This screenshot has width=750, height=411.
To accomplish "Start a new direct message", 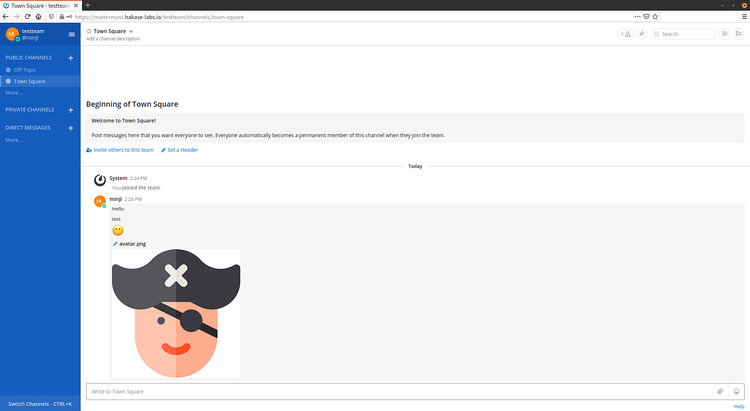I will (x=71, y=128).
